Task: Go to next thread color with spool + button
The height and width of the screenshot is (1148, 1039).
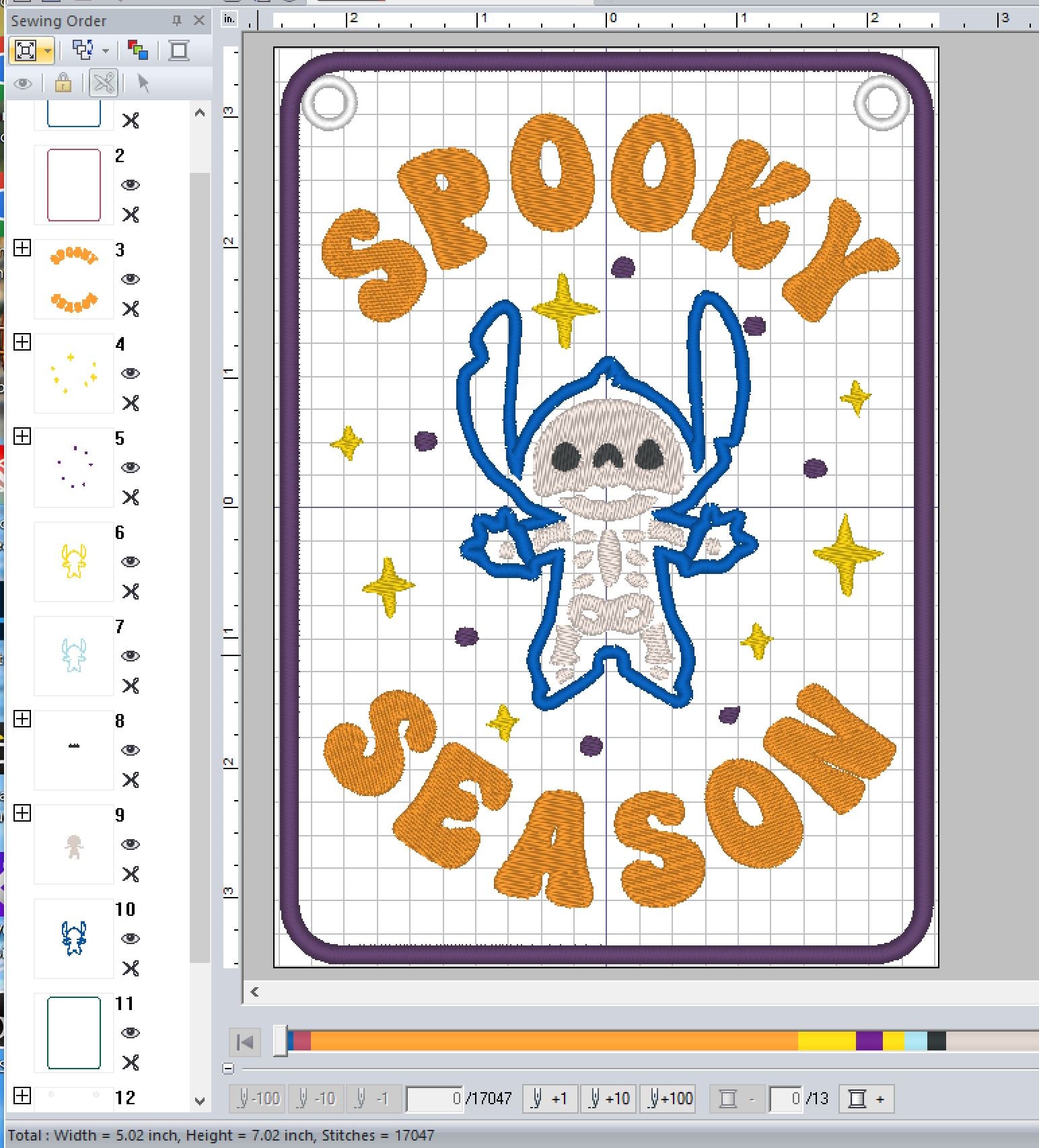Action: [867, 1099]
